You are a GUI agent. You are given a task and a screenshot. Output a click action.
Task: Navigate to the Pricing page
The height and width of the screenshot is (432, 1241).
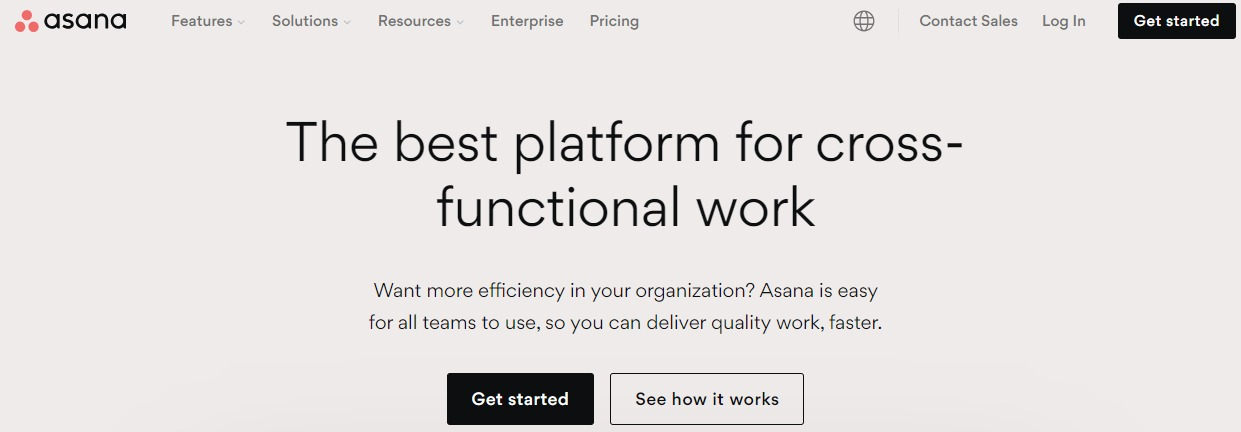pos(614,21)
